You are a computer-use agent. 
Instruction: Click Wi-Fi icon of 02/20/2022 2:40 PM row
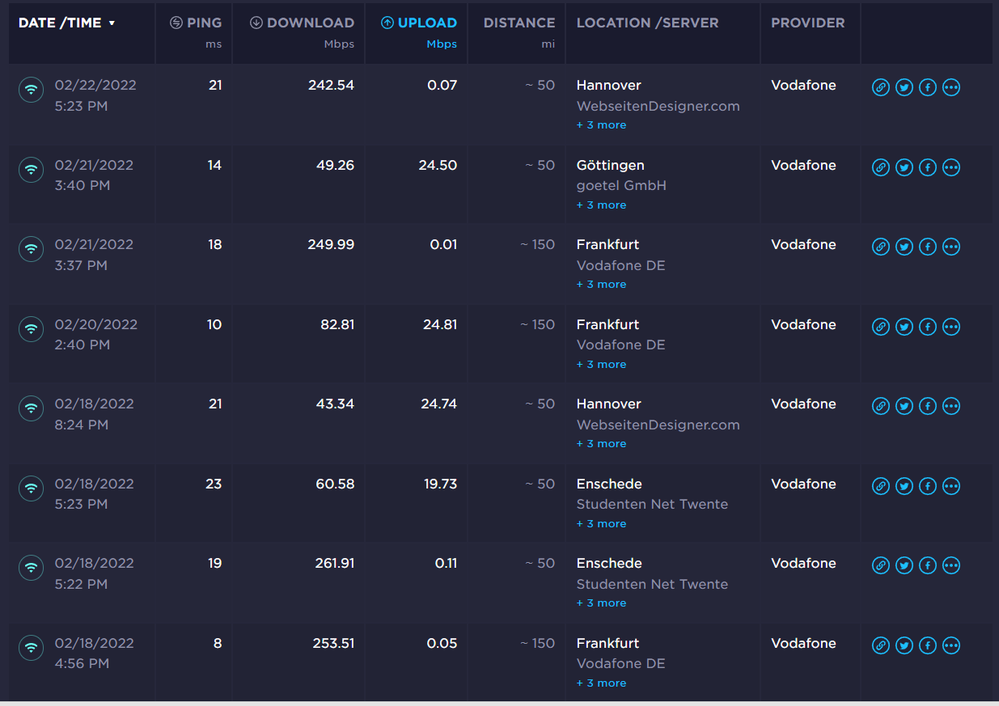[31, 329]
